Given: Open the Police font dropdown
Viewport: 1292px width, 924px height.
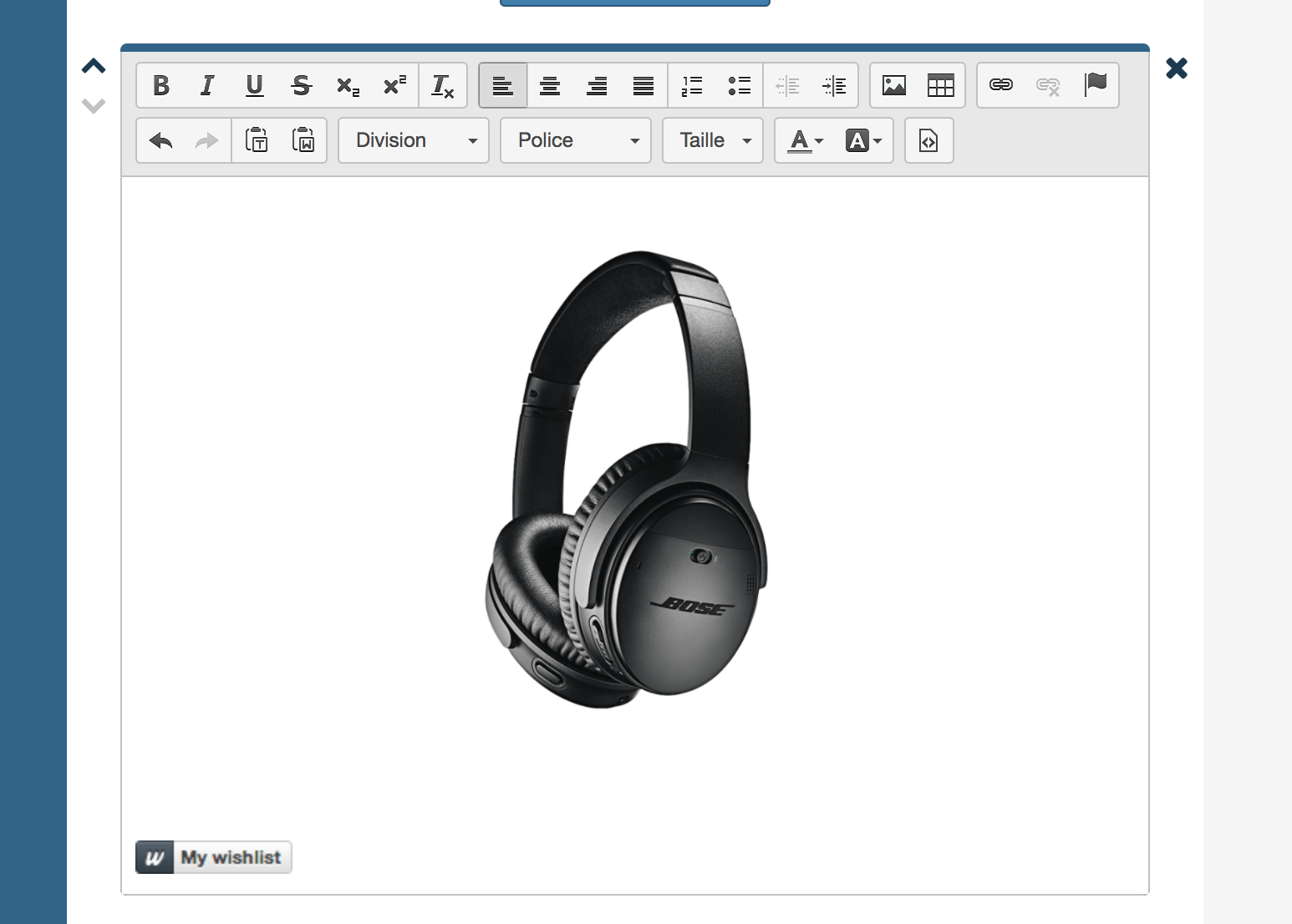Looking at the screenshot, I should pyautogui.click(x=576, y=140).
